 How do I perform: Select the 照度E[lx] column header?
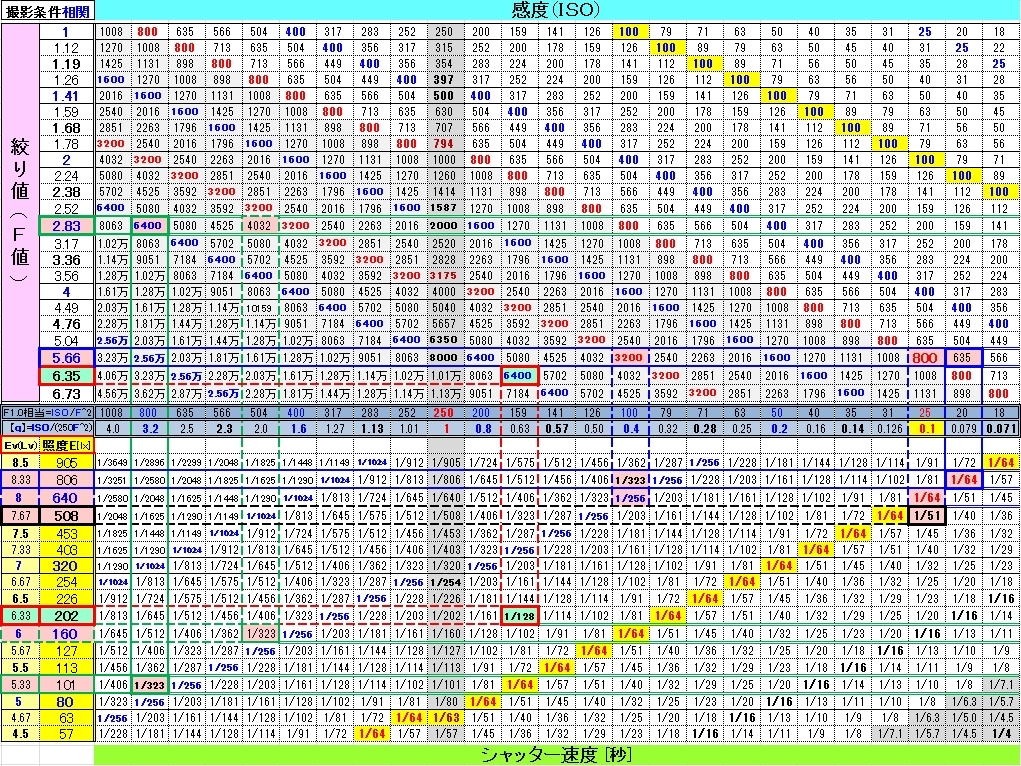click(66, 446)
